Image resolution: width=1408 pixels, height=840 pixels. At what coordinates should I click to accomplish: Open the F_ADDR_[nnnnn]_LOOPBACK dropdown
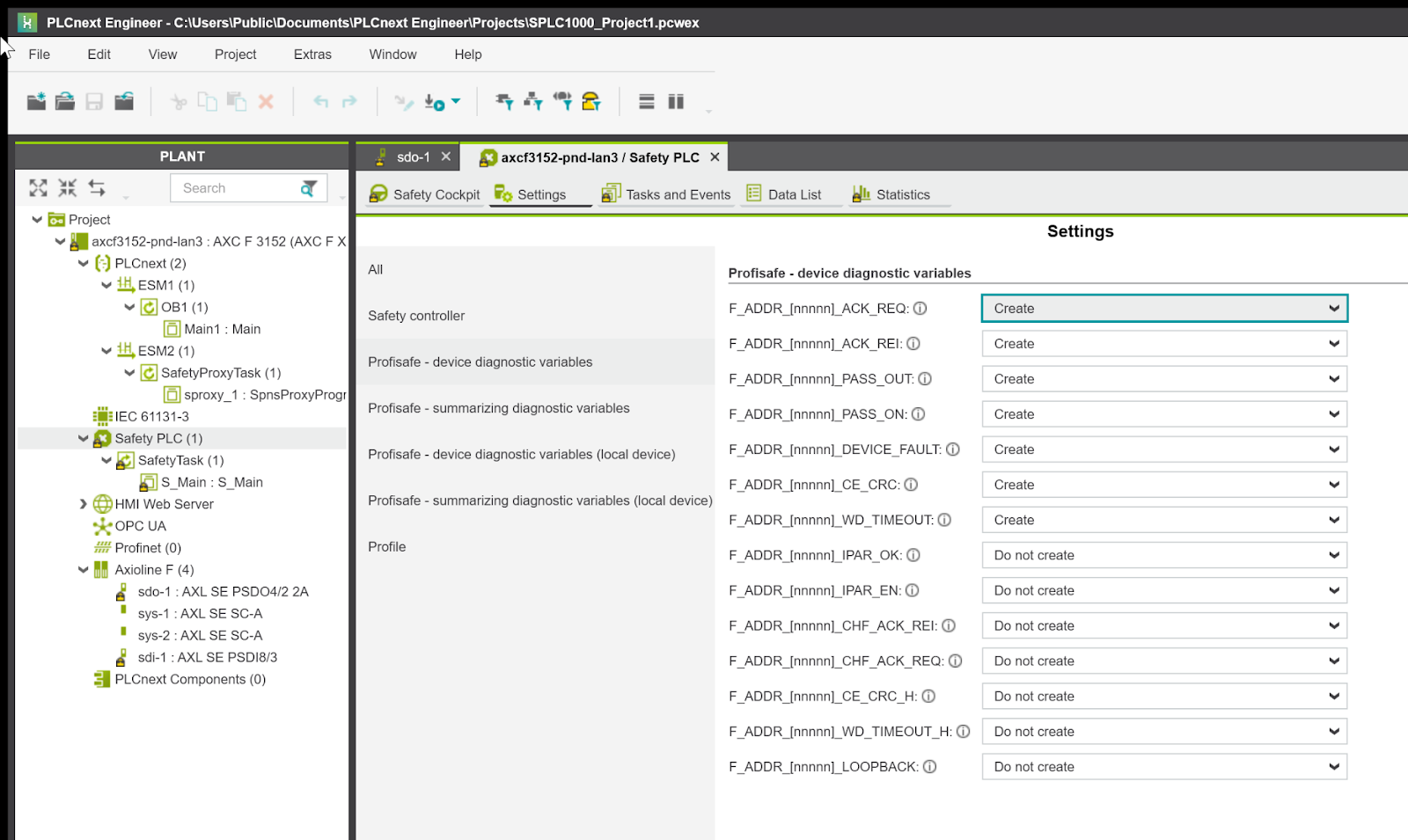(x=1164, y=766)
